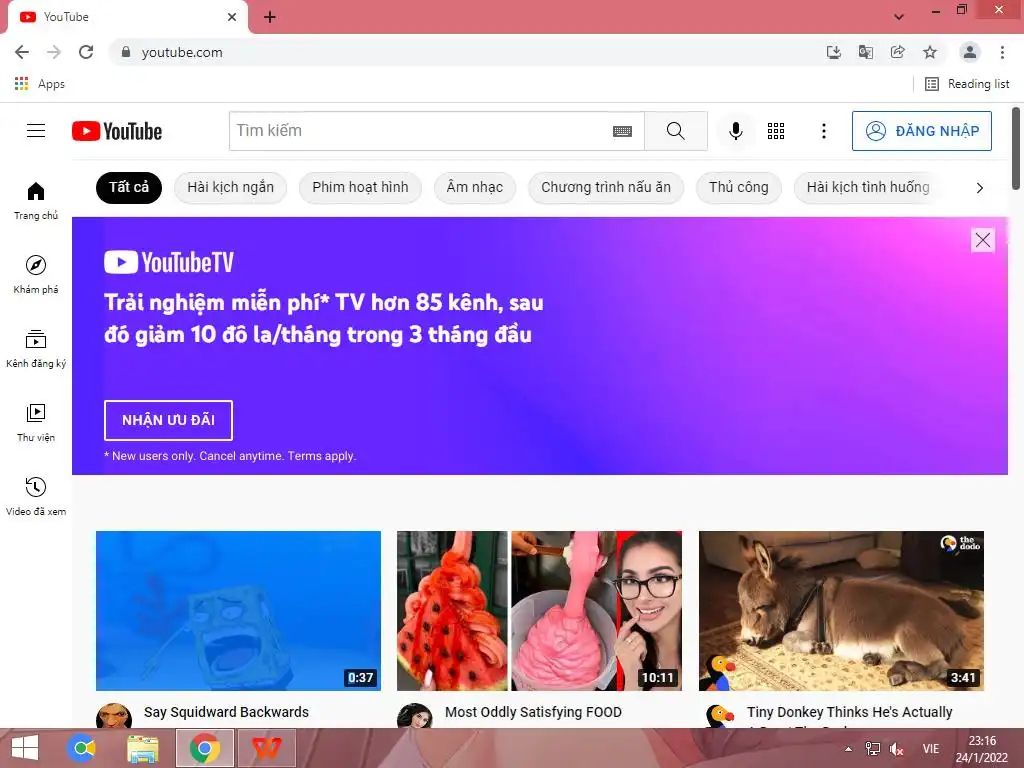Open the taskbar clock showing 23:16

click(x=982, y=749)
